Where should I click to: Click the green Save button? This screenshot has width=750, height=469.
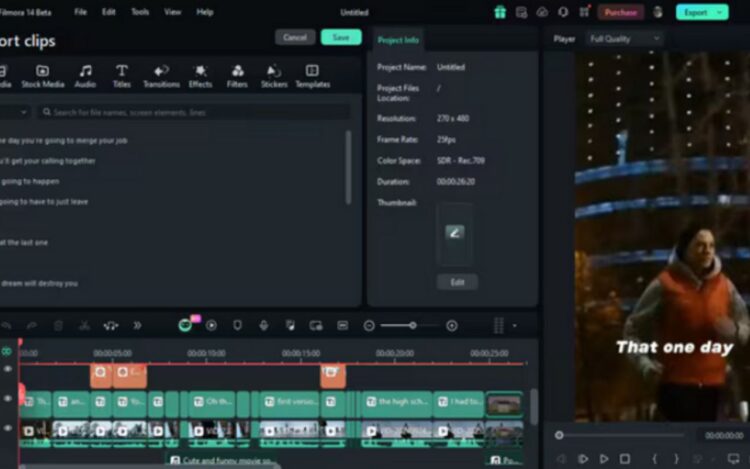click(x=341, y=37)
